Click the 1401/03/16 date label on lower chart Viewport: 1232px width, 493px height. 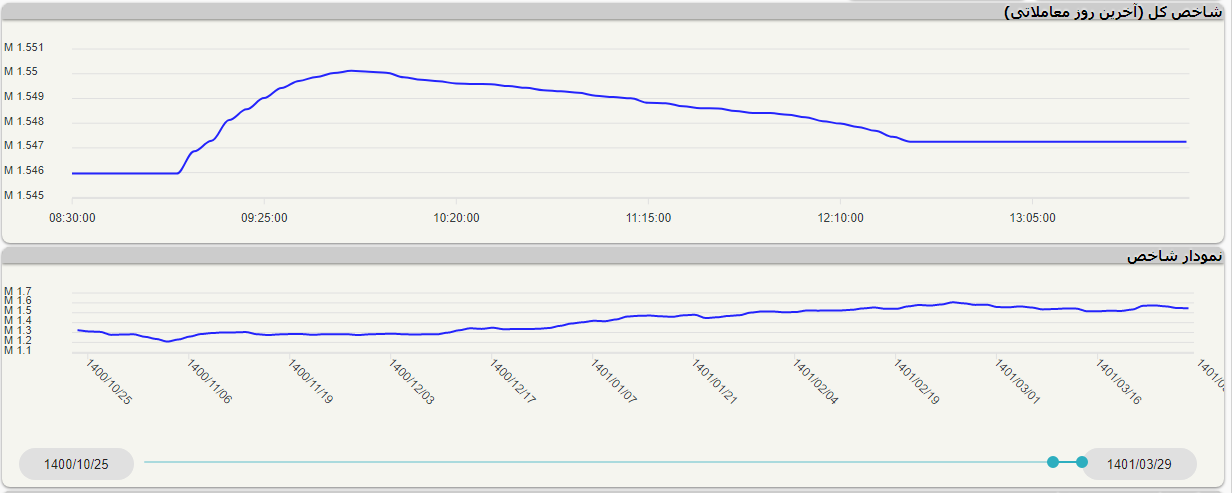pos(1120,382)
